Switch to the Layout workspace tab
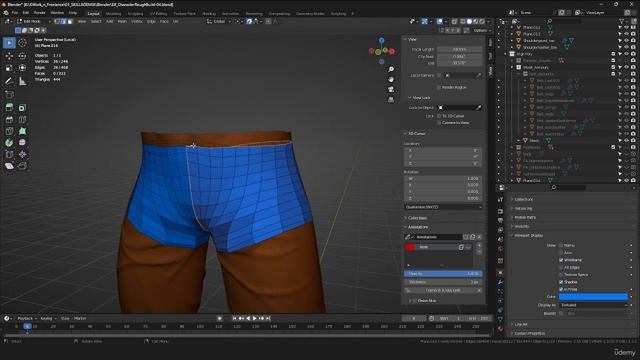The width and height of the screenshot is (640, 360). point(93,13)
